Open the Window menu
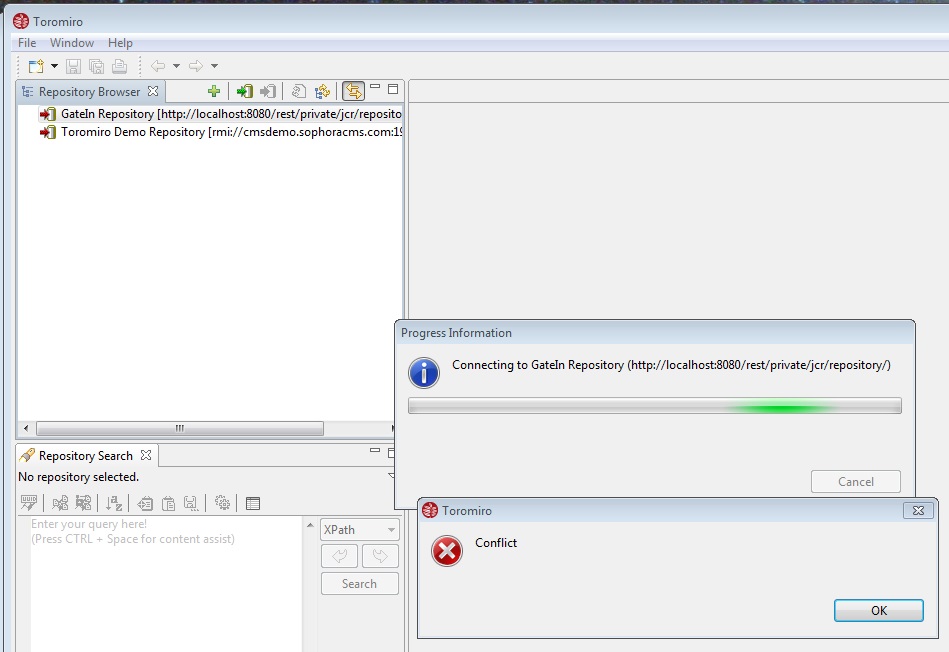The width and height of the screenshot is (949, 652). [72, 43]
